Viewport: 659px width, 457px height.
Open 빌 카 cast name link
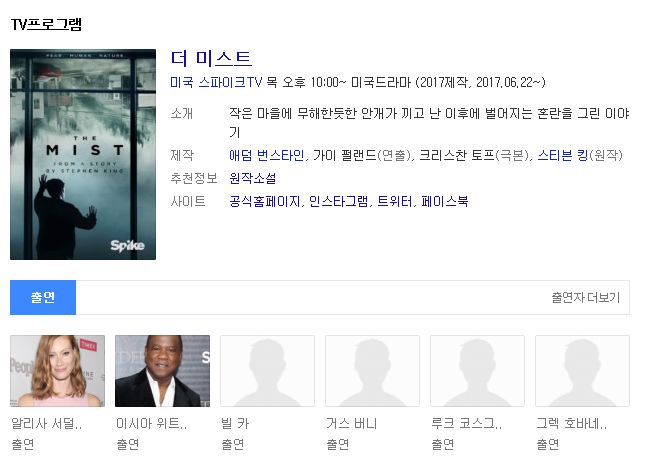click(235, 423)
